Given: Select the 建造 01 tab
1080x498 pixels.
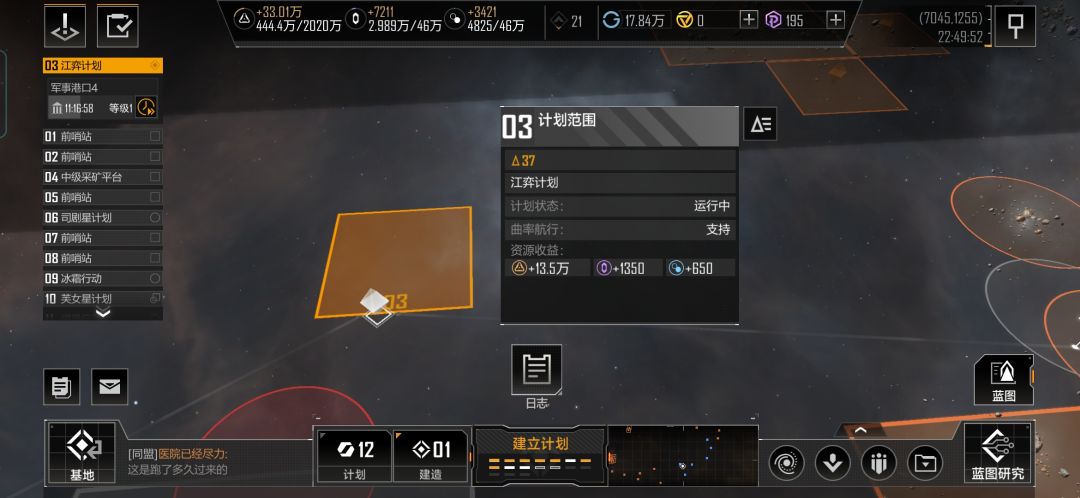Looking at the screenshot, I should (x=430, y=456).
